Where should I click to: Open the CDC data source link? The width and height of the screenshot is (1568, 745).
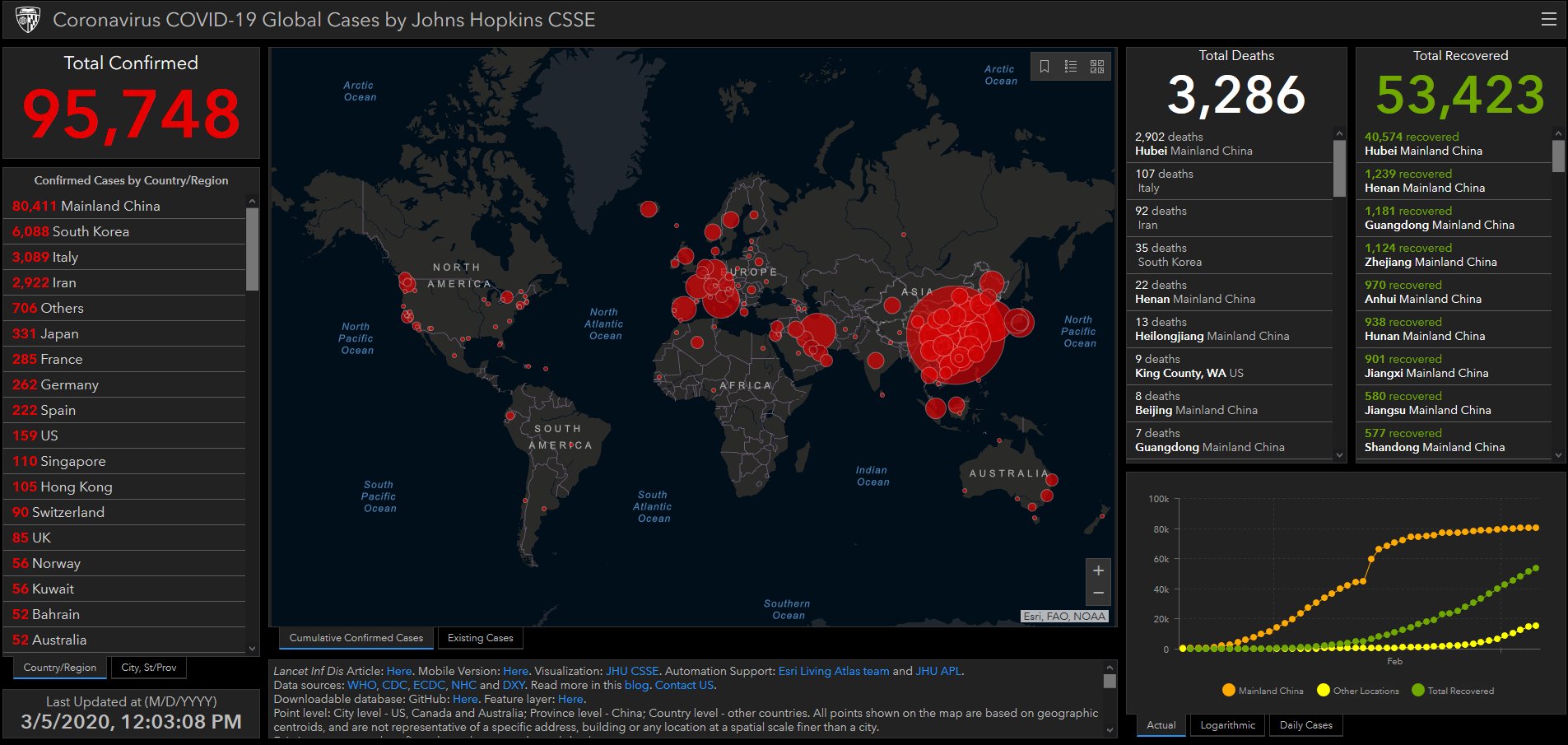point(394,685)
